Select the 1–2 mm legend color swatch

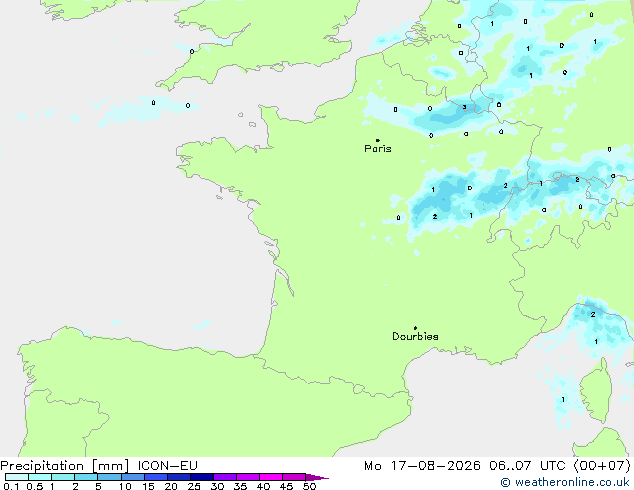[63, 477]
